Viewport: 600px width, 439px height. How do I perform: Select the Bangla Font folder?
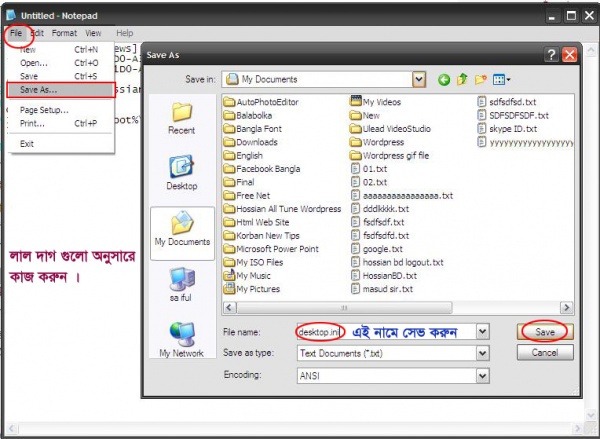coord(253,129)
